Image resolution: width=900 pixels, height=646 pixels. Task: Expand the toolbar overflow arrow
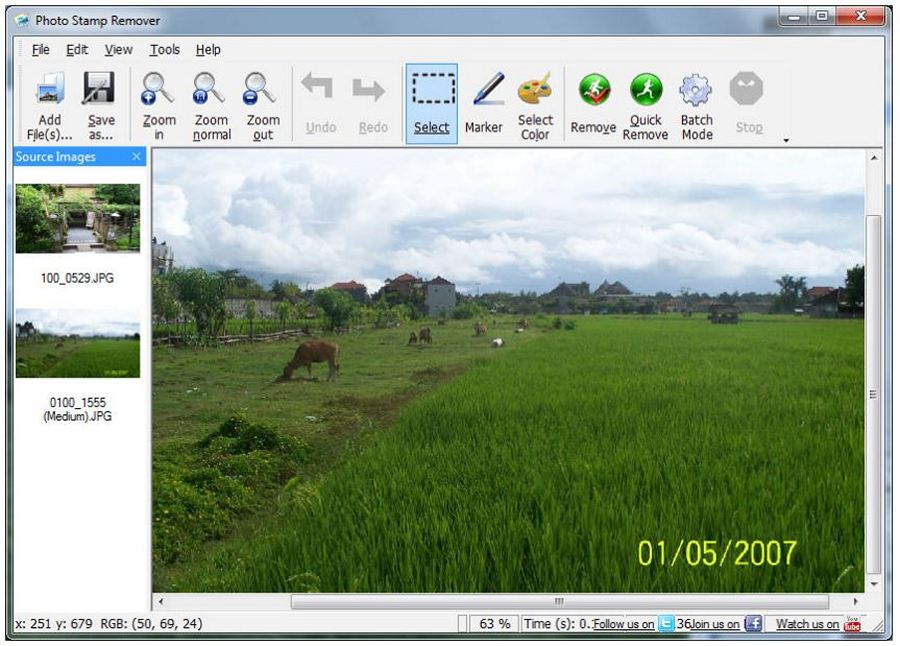786,140
